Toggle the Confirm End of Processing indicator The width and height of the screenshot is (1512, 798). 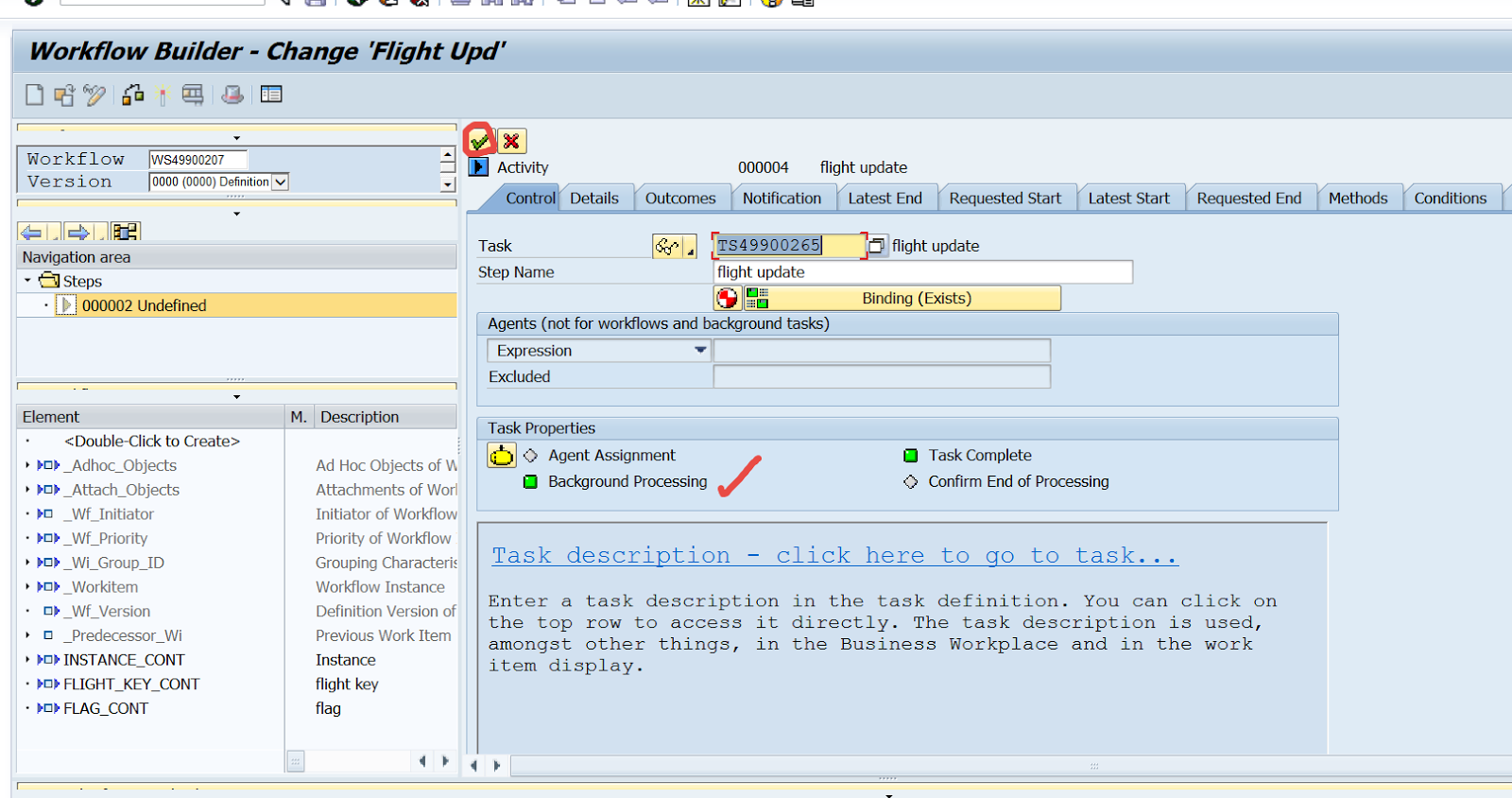(911, 482)
